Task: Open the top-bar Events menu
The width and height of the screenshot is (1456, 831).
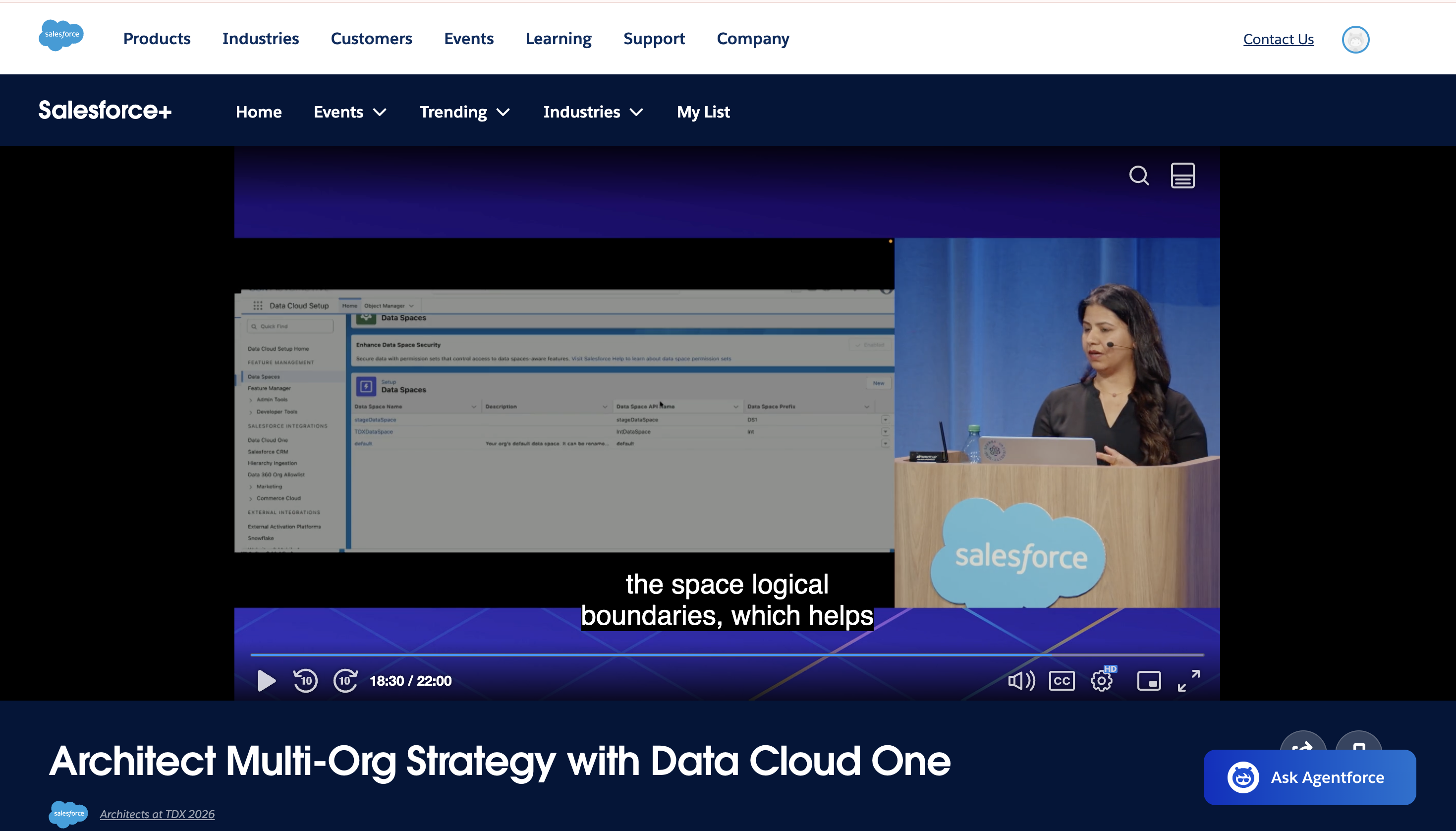Action: [x=469, y=39]
